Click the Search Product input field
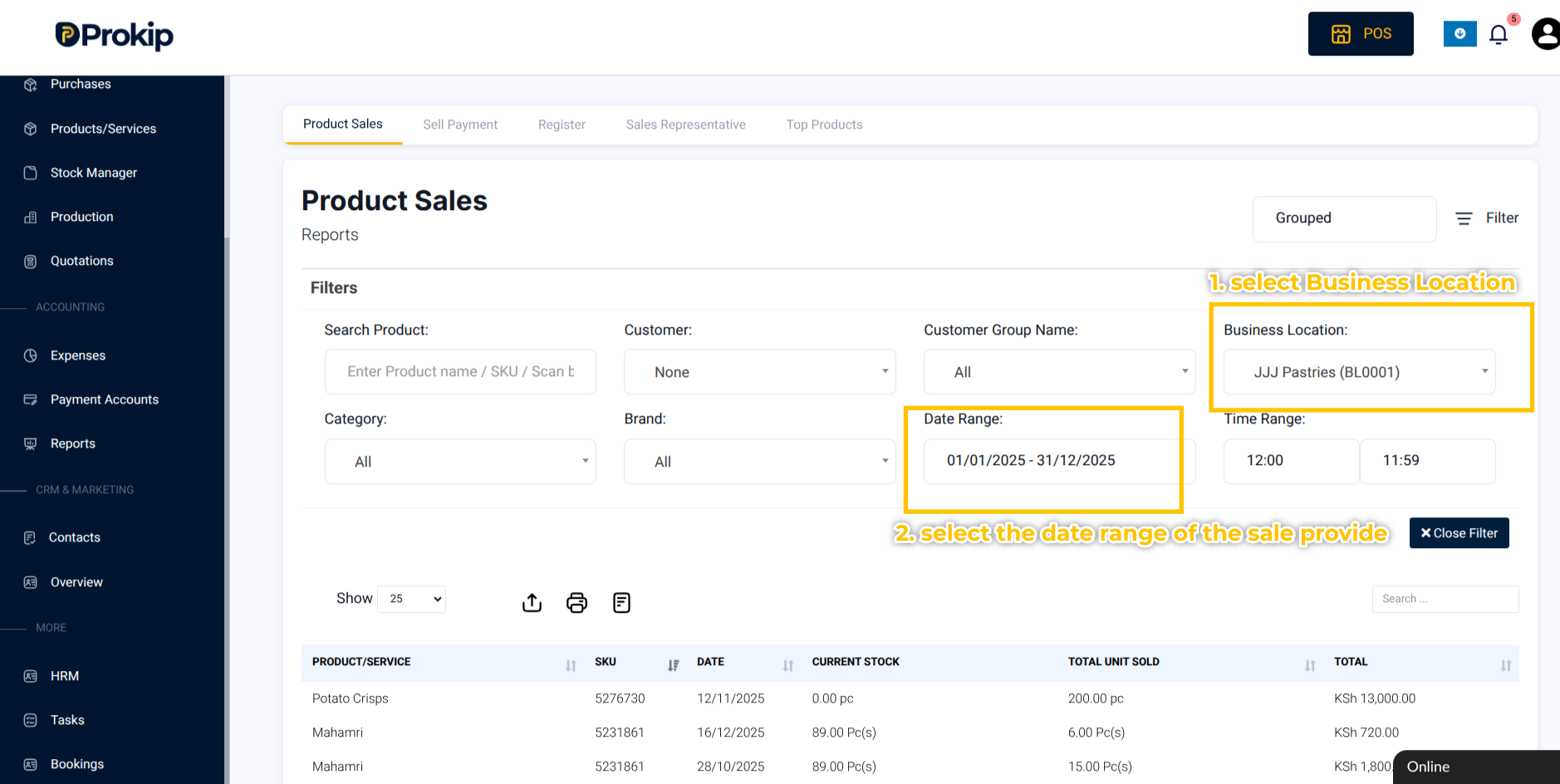 point(460,372)
